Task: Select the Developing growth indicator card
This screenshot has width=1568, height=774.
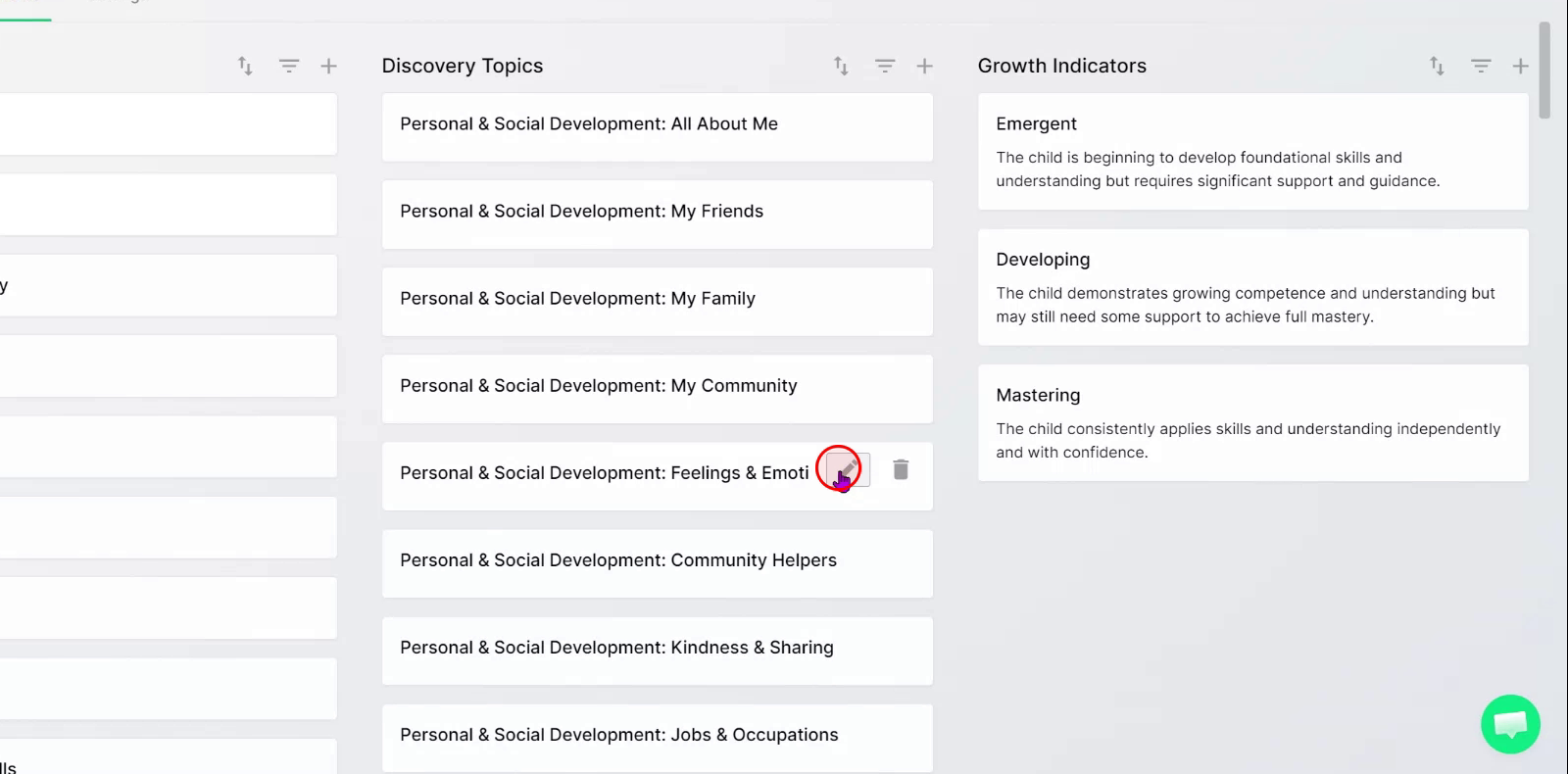Action: point(1252,287)
